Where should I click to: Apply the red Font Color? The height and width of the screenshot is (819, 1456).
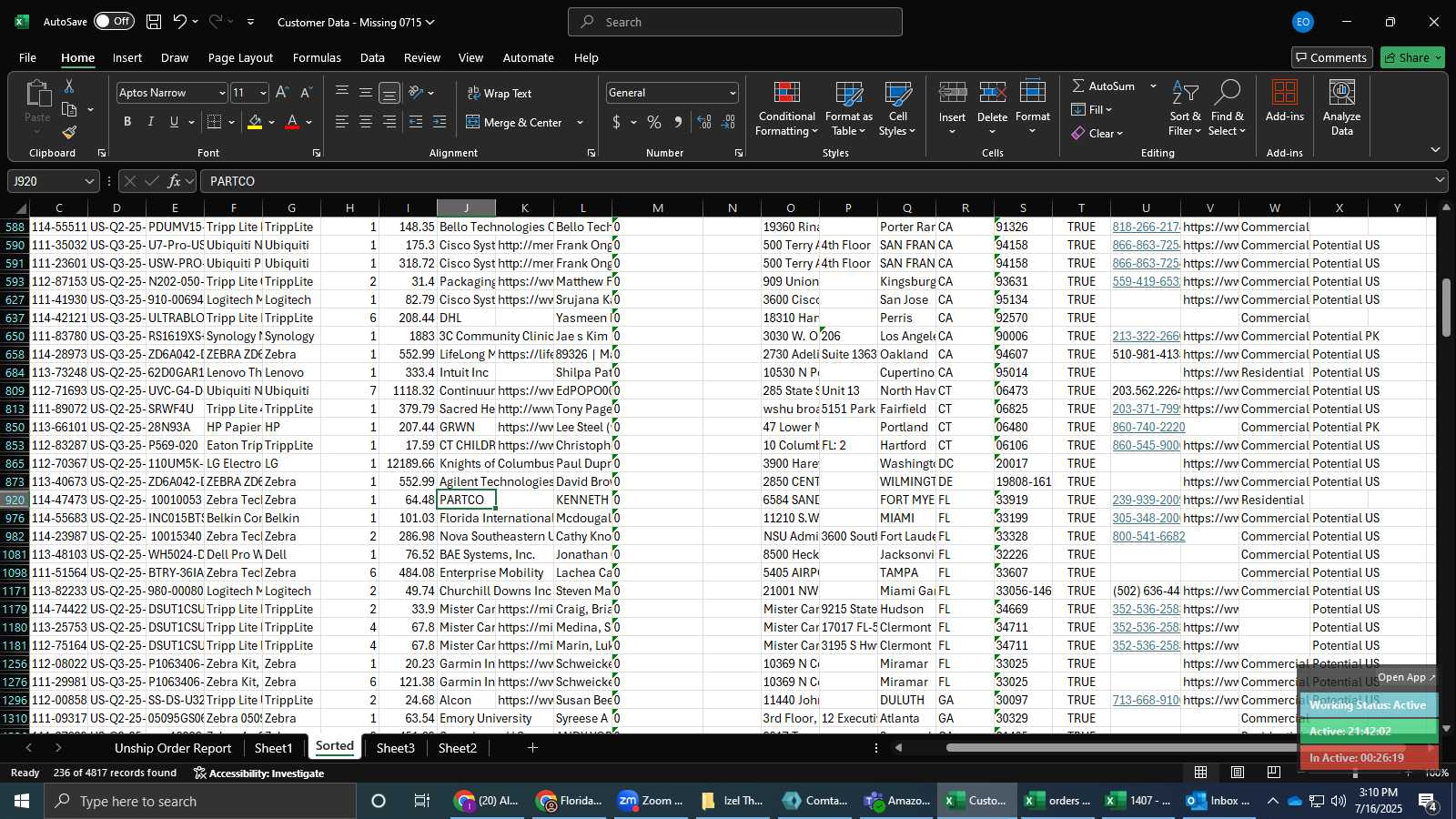click(292, 122)
